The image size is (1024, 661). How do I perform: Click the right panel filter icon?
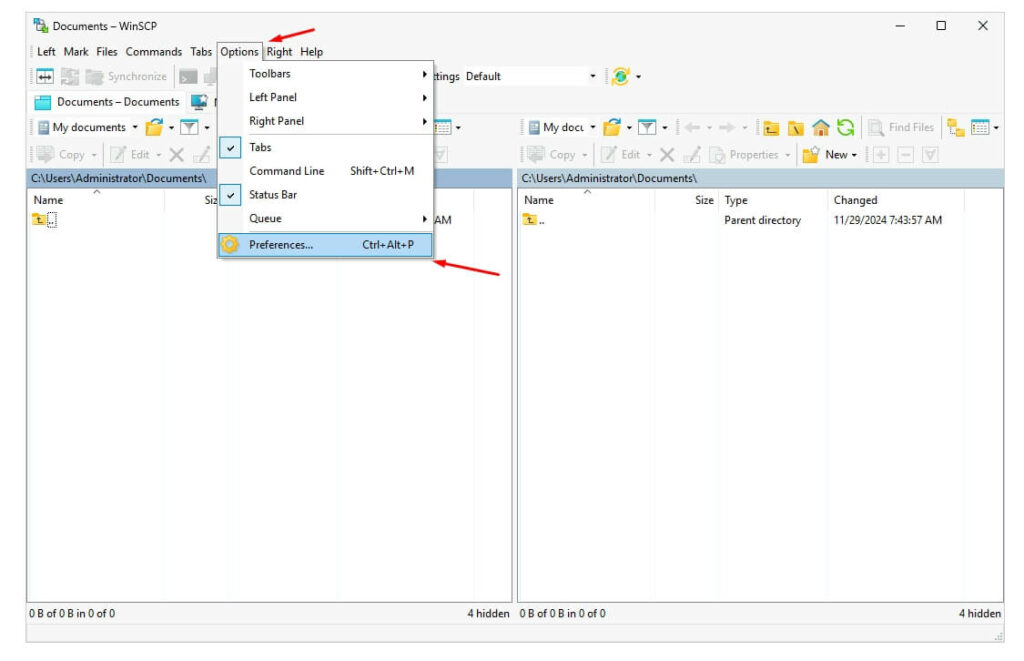coord(647,127)
